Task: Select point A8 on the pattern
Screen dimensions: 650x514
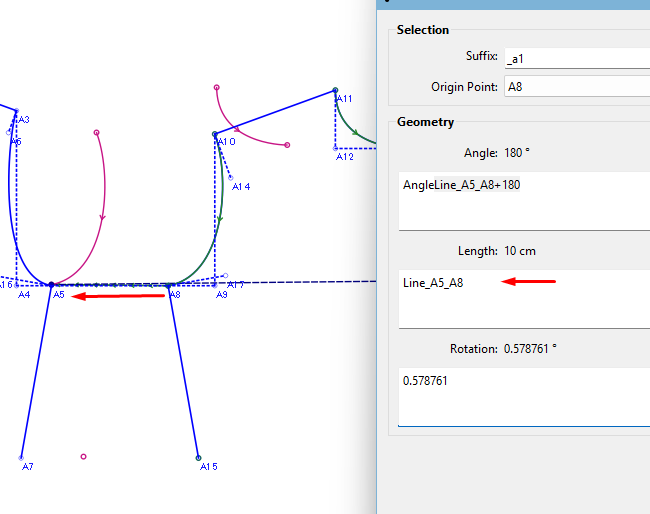Action: (169, 285)
